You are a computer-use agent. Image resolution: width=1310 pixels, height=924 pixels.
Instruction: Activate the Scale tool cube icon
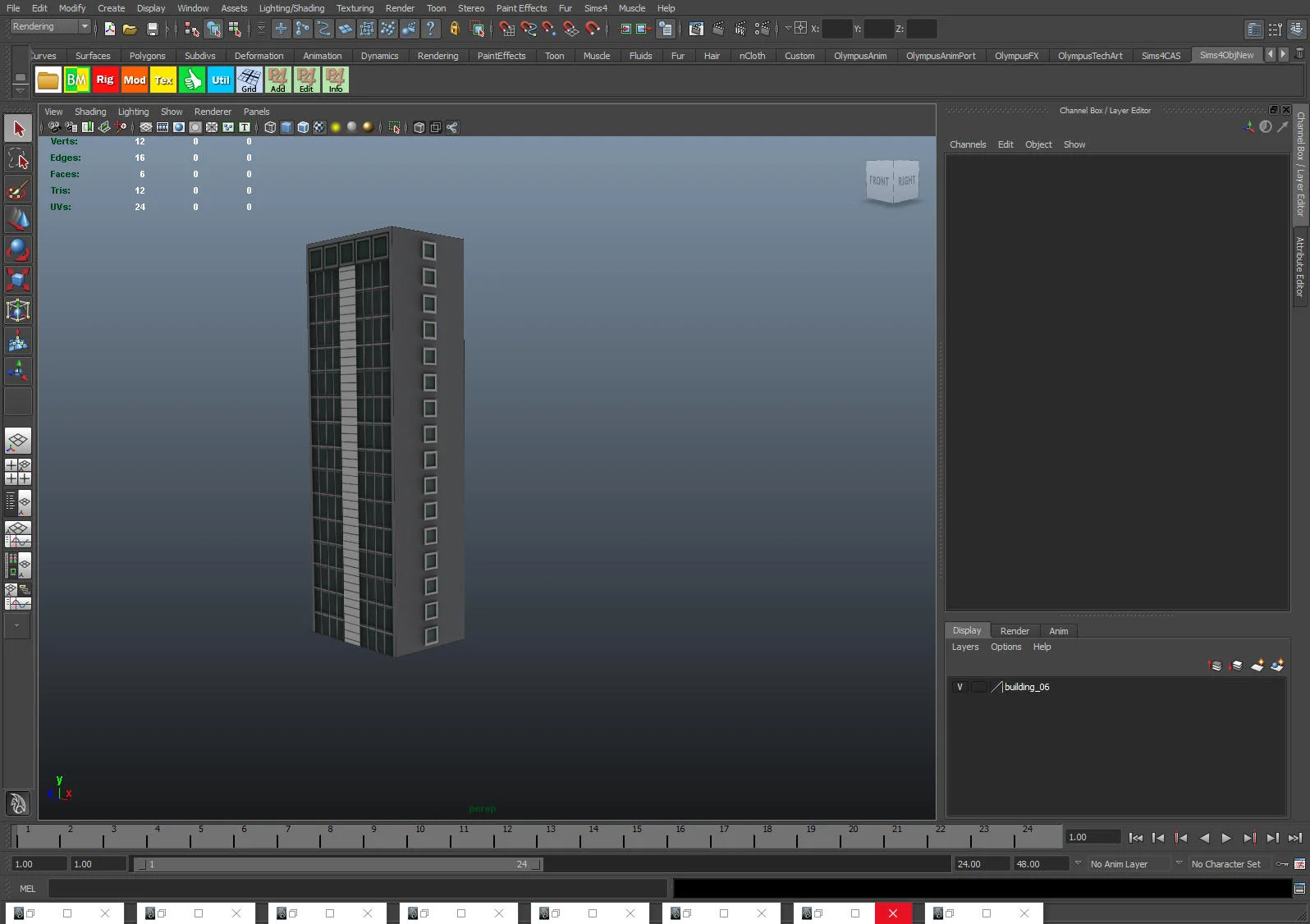[18, 280]
